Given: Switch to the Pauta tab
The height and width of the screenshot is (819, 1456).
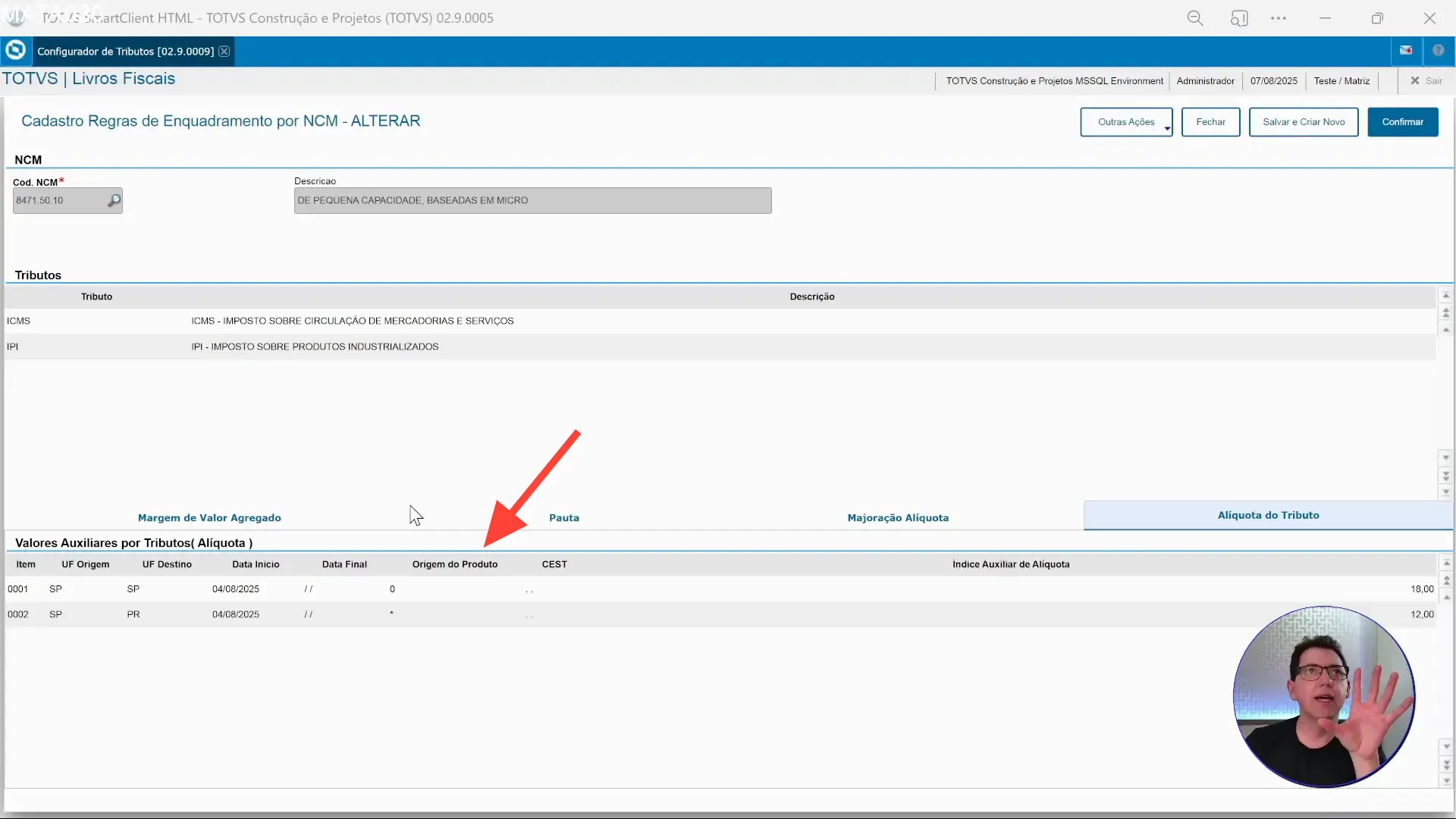Looking at the screenshot, I should [564, 518].
